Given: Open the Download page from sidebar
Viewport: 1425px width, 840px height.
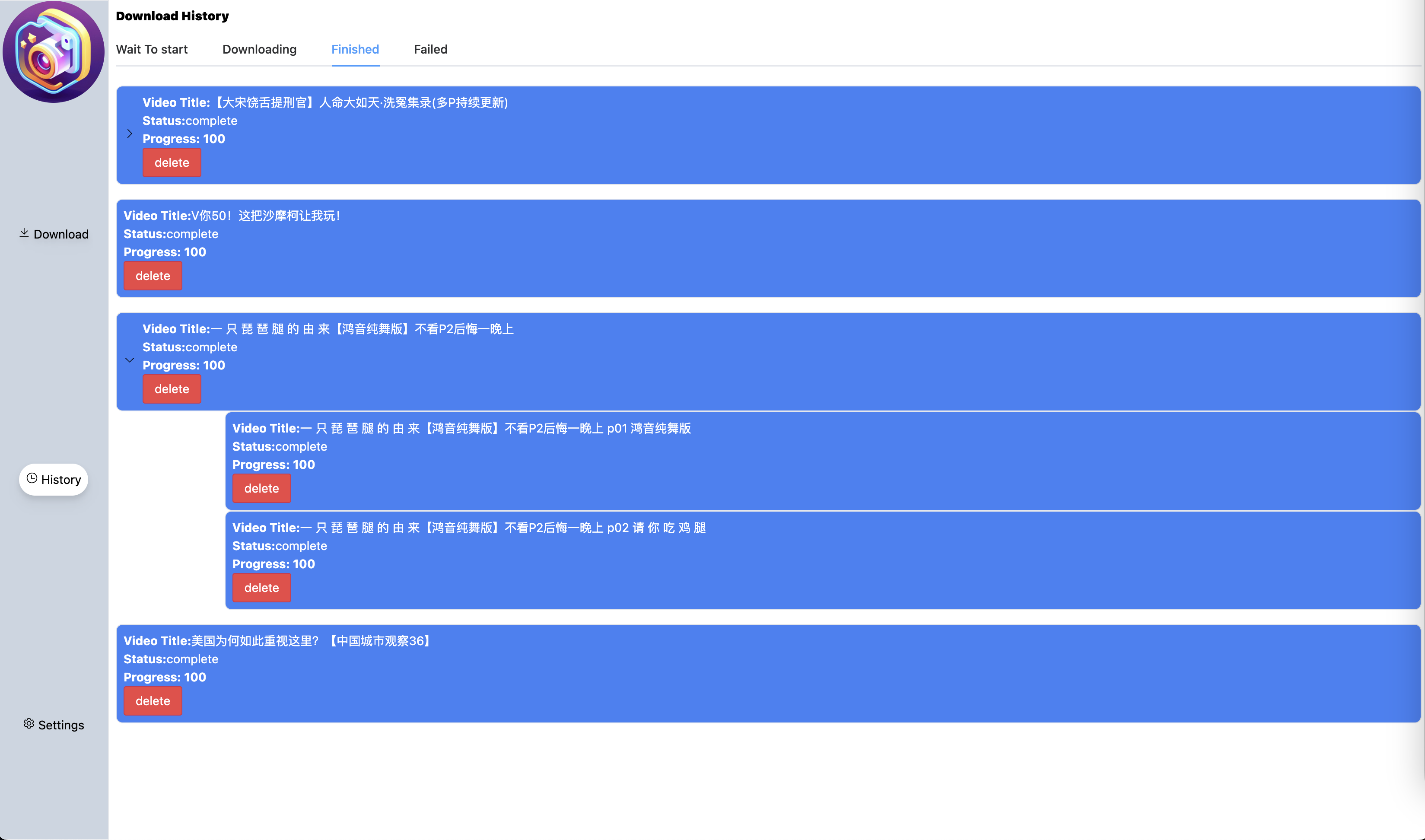Looking at the screenshot, I should pos(60,234).
